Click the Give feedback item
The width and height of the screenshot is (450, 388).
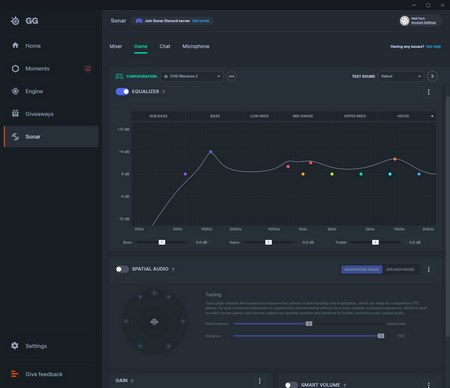(37, 374)
